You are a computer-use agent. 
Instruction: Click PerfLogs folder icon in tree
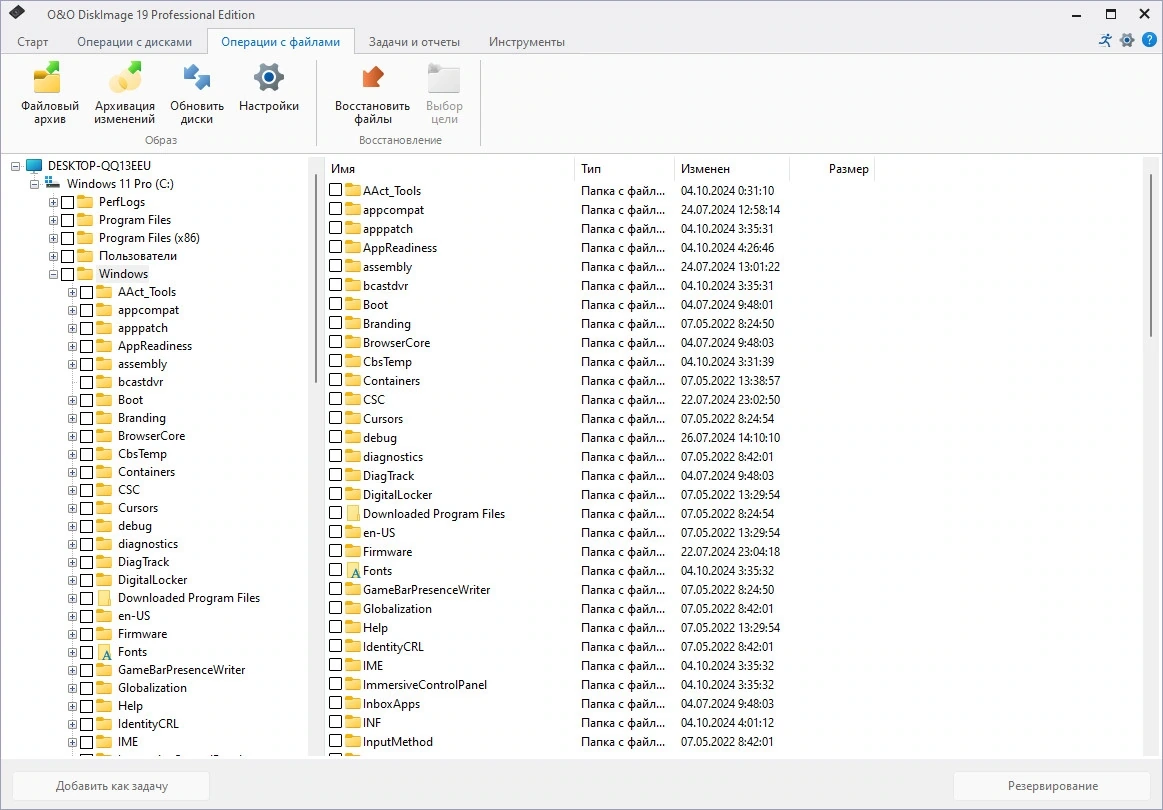click(85, 202)
